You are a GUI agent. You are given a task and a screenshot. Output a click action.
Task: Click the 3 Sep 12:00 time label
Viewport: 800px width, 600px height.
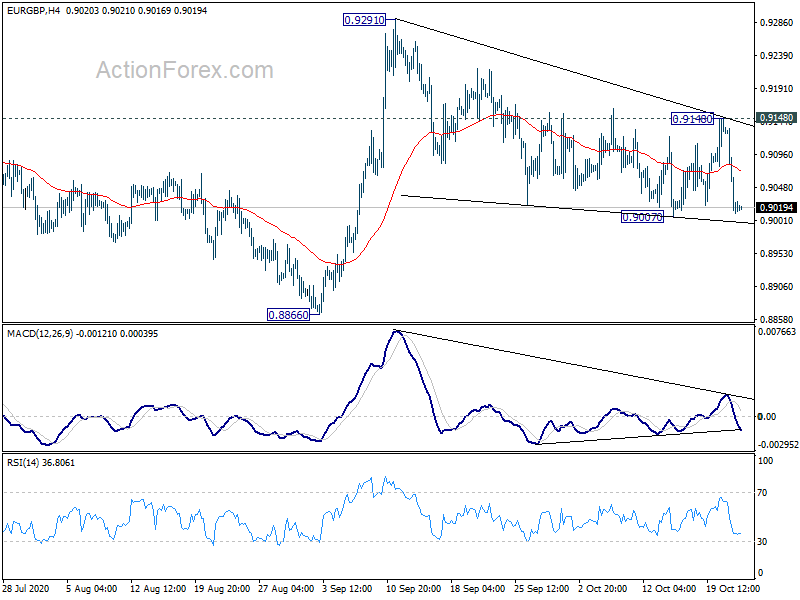coord(348,588)
